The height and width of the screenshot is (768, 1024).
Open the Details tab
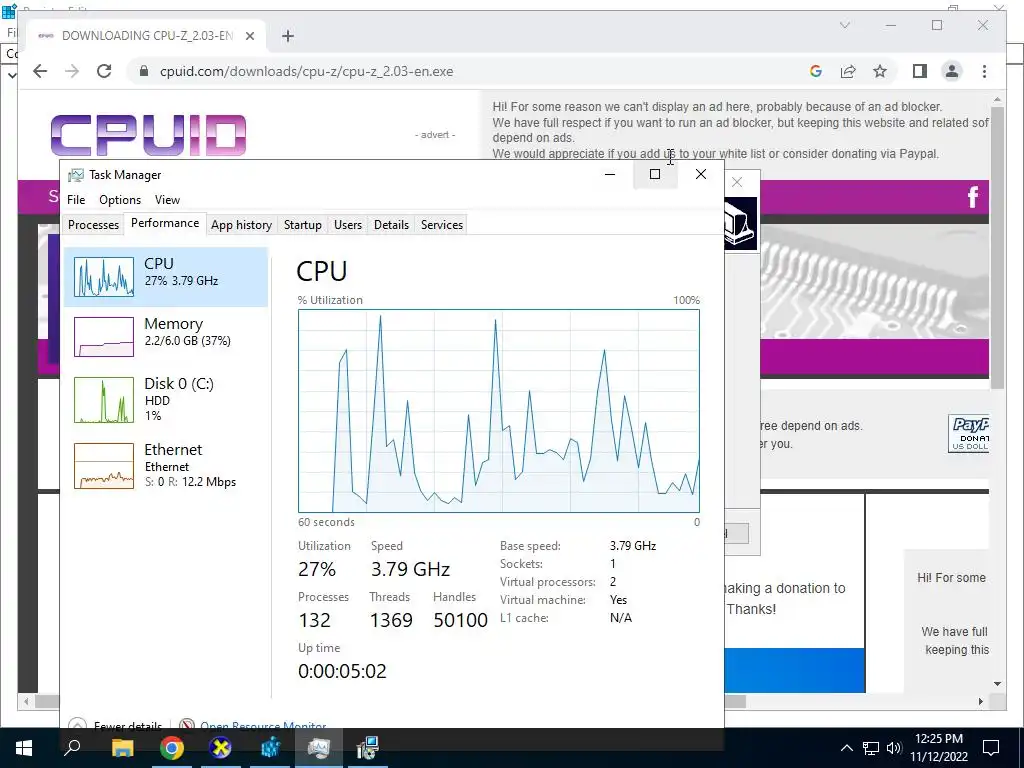(x=391, y=225)
